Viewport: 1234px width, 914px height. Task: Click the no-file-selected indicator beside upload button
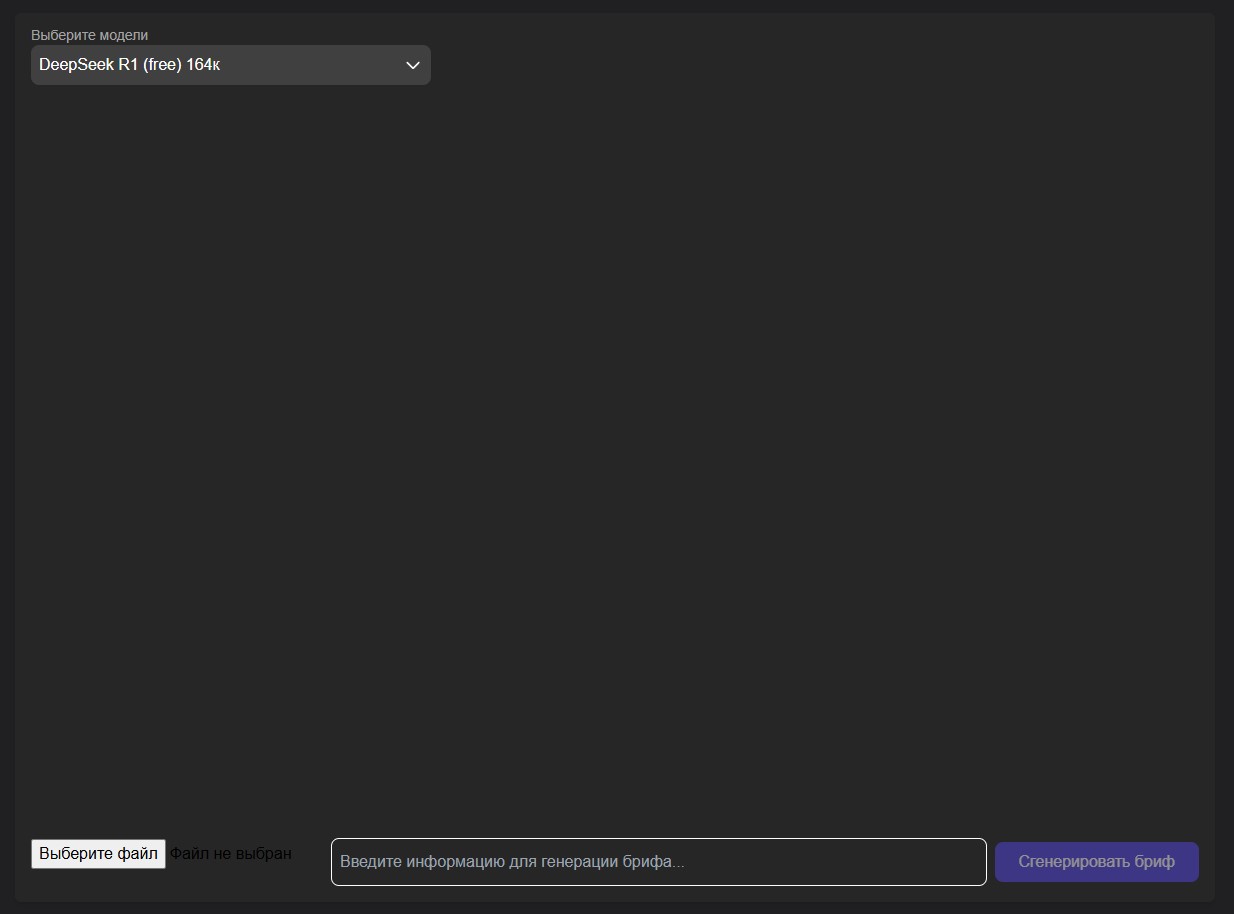230,854
